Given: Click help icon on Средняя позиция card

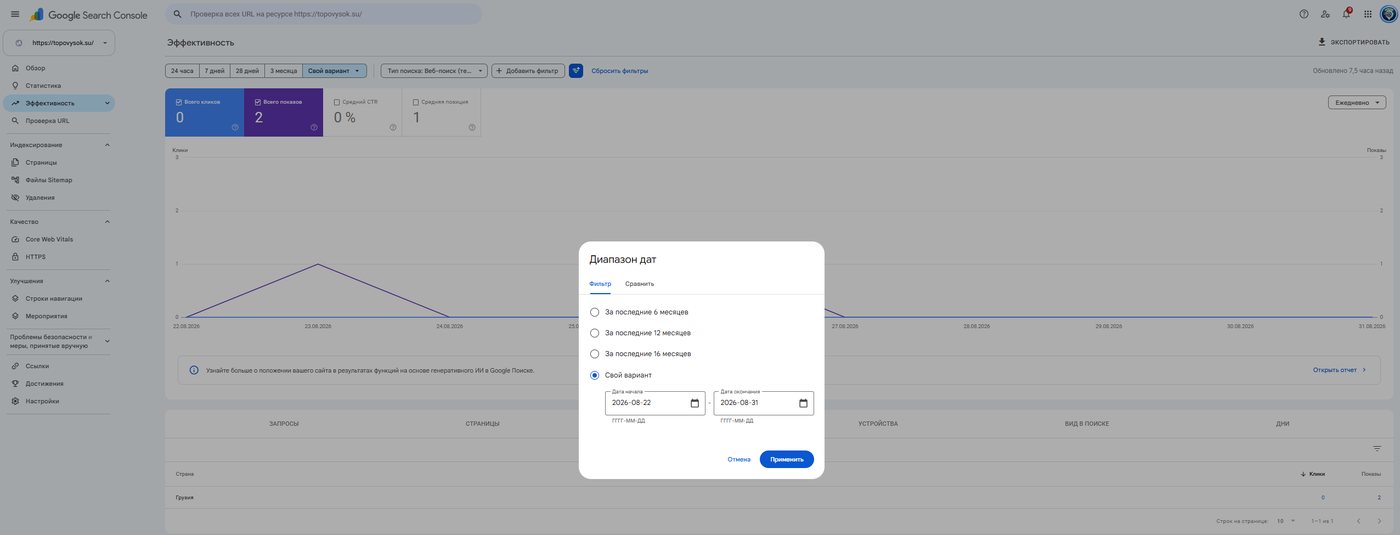Looking at the screenshot, I should point(472,127).
